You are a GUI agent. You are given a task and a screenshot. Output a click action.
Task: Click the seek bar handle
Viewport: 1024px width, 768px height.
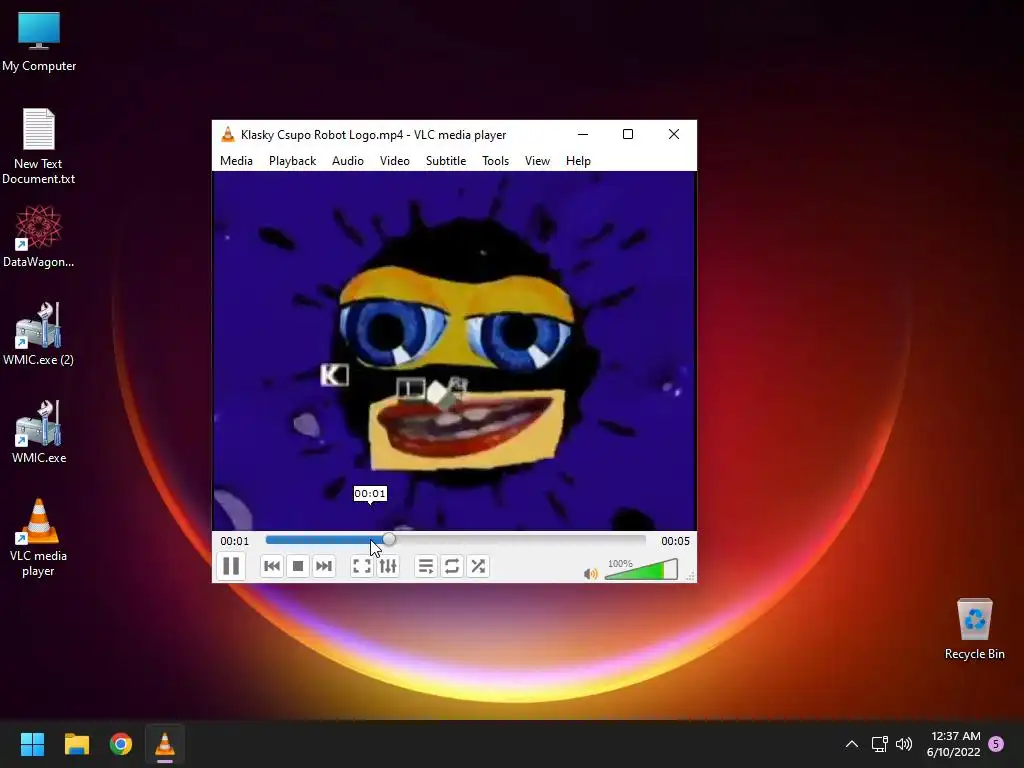tap(389, 539)
